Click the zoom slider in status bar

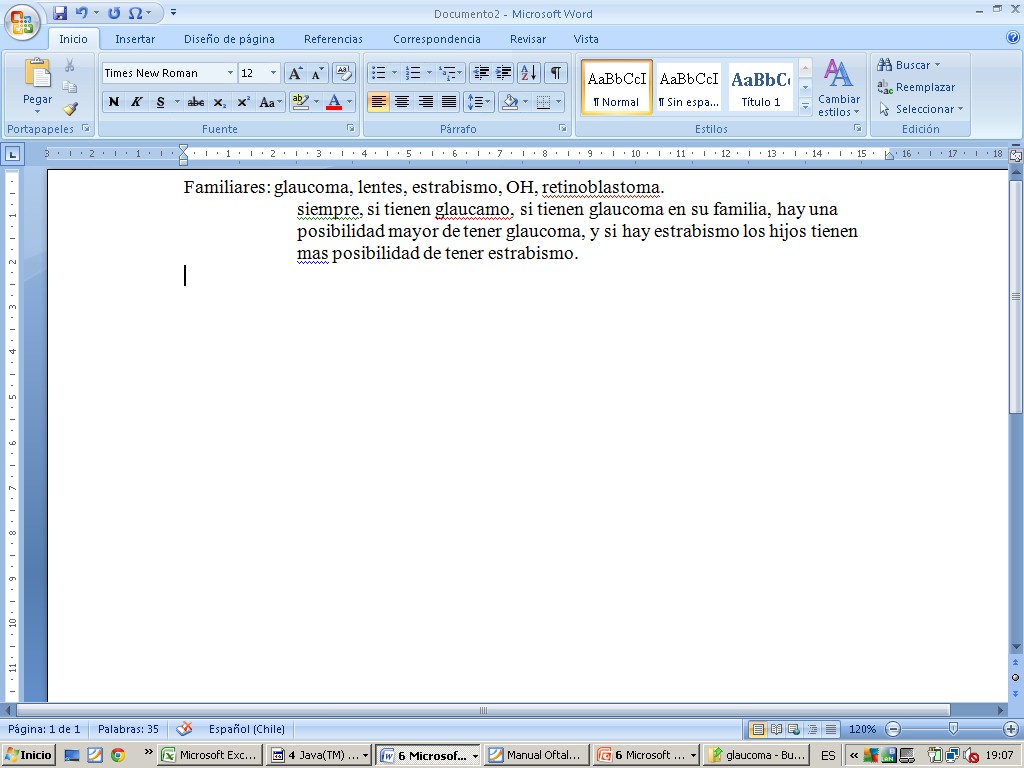click(x=953, y=729)
